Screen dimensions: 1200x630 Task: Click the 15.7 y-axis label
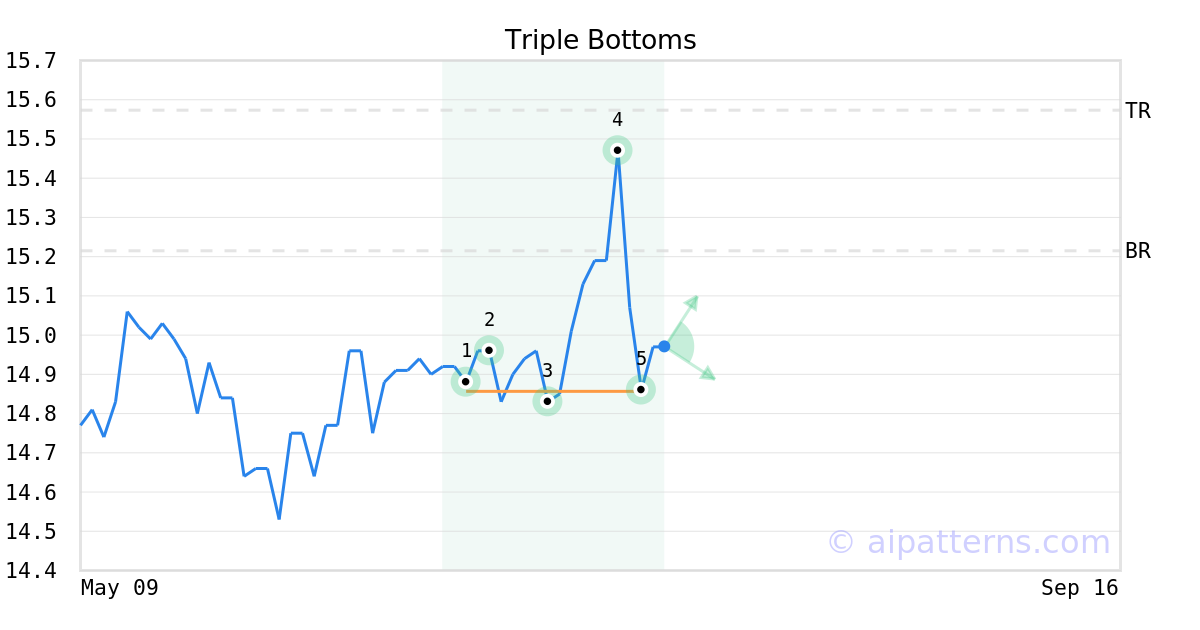pos(31,61)
